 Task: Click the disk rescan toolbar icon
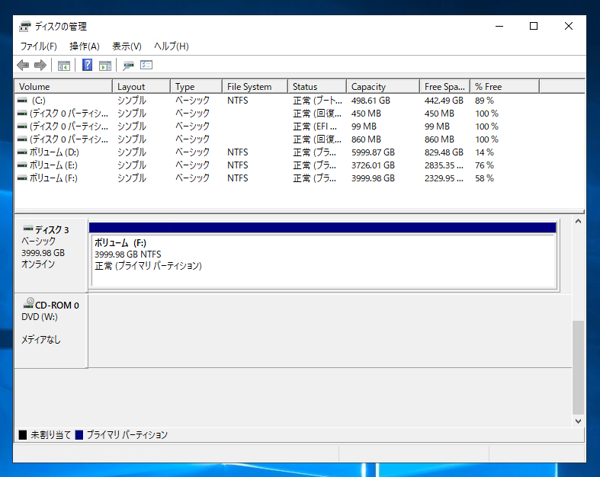[x=128, y=66]
